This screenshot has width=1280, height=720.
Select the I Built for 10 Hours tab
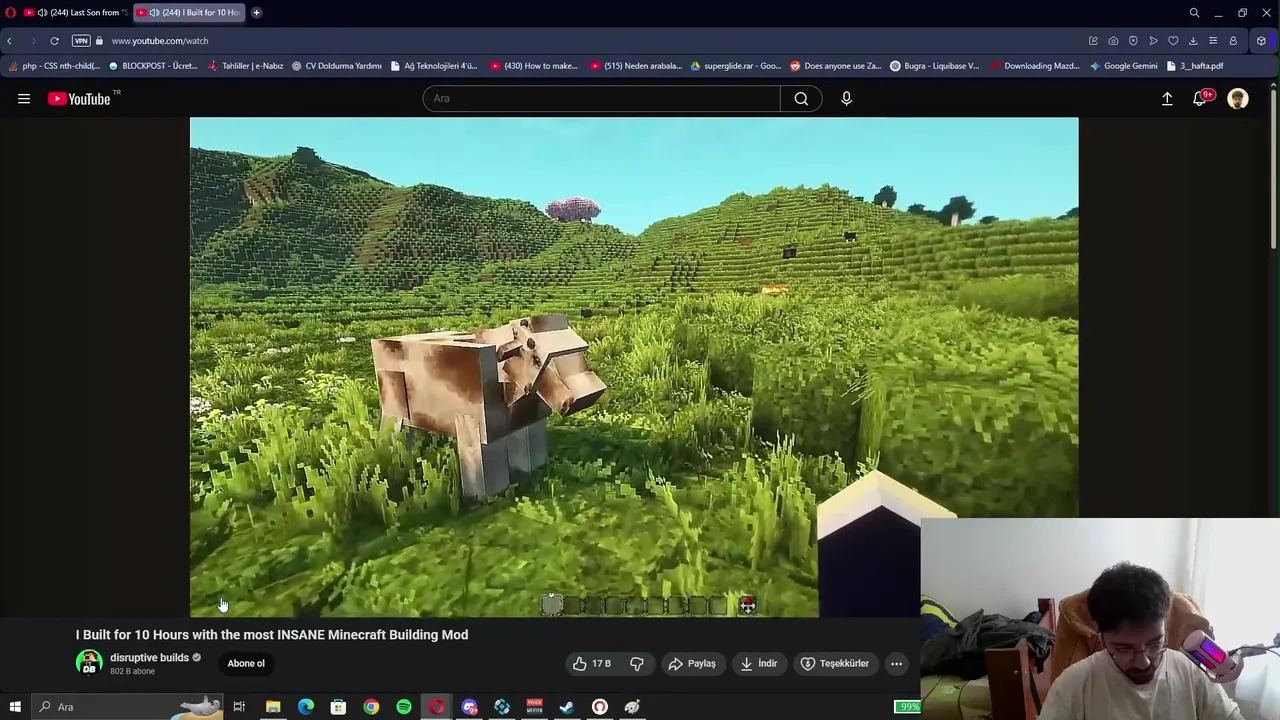(x=188, y=12)
